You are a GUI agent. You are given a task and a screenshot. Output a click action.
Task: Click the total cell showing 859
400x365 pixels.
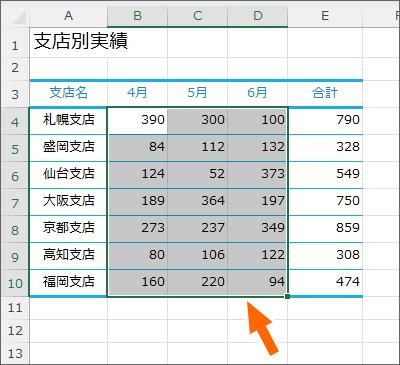pyautogui.click(x=325, y=229)
